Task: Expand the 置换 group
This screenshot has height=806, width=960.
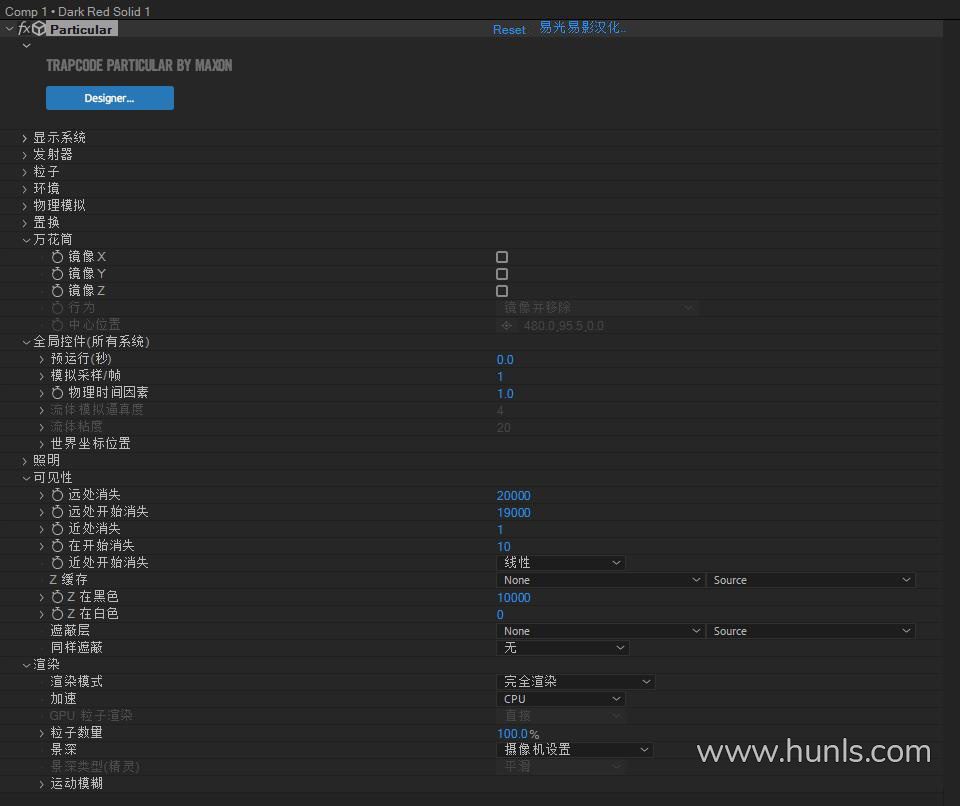Action: click(25, 223)
